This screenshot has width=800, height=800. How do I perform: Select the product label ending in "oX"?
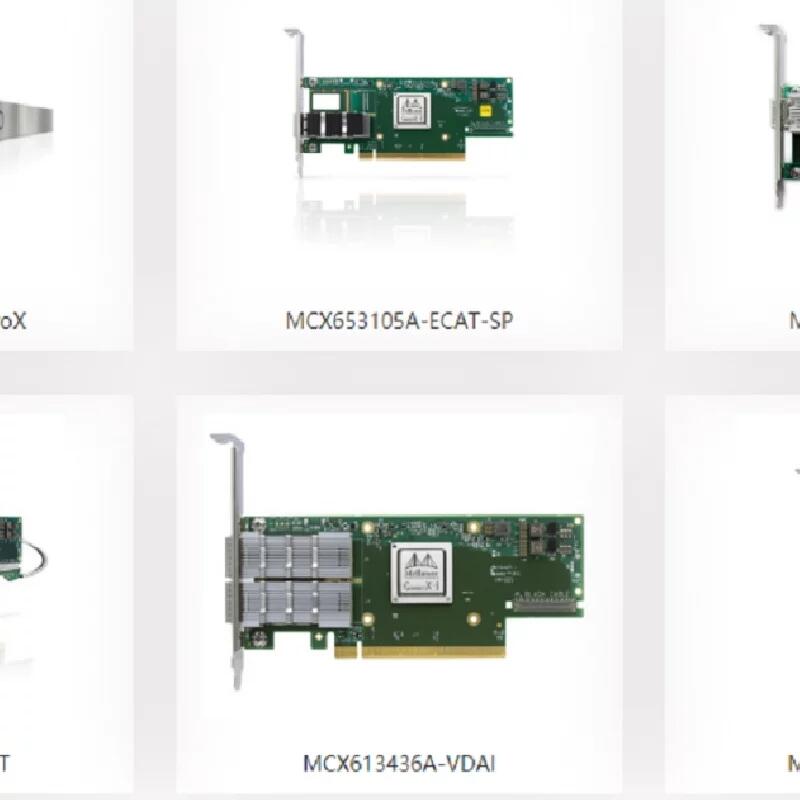coord(13,321)
